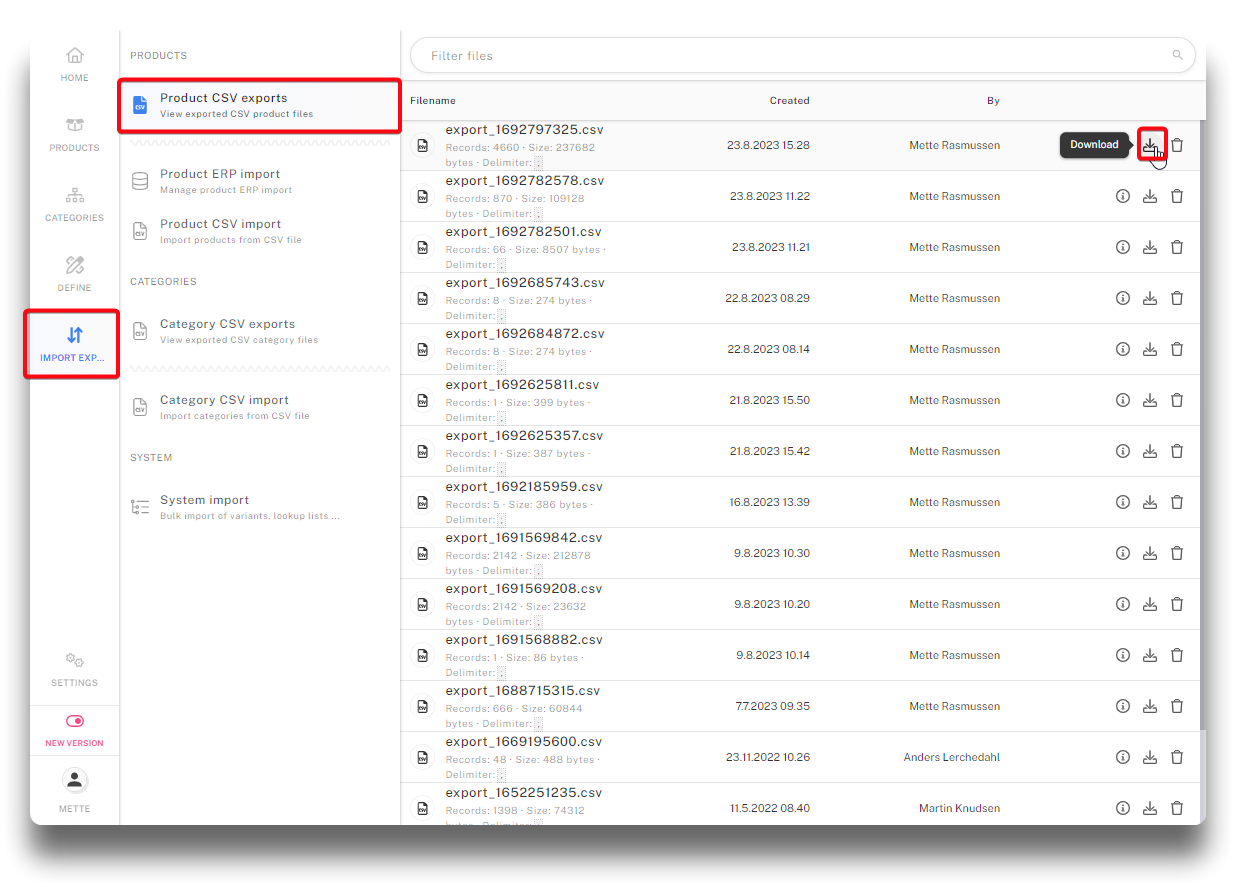Show info for export_1692782501.csv
The image size is (1236, 887).
(x=1123, y=247)
